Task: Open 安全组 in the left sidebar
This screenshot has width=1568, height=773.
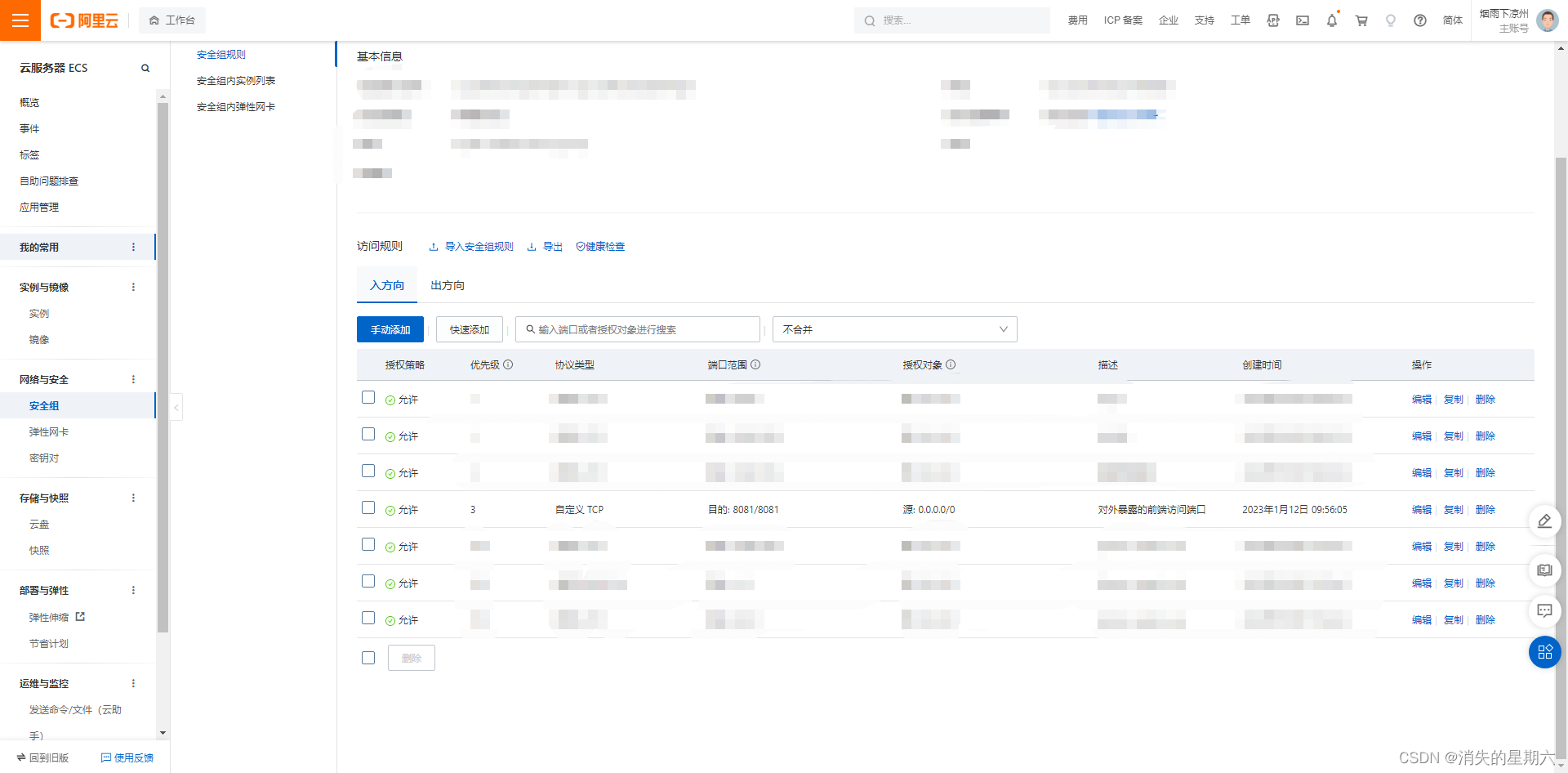Action: click(44, 406)
